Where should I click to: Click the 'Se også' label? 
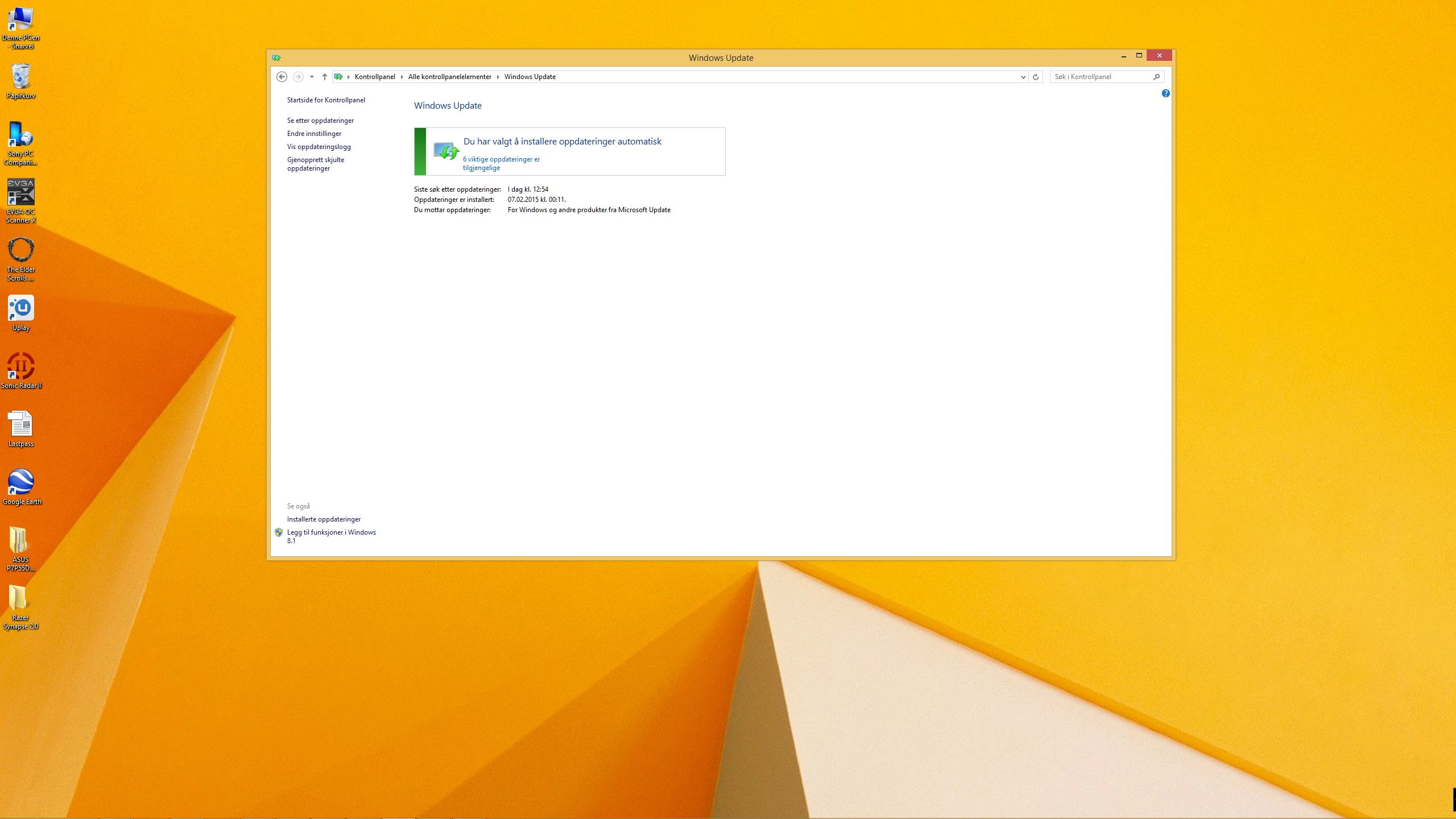coord(298,506)
